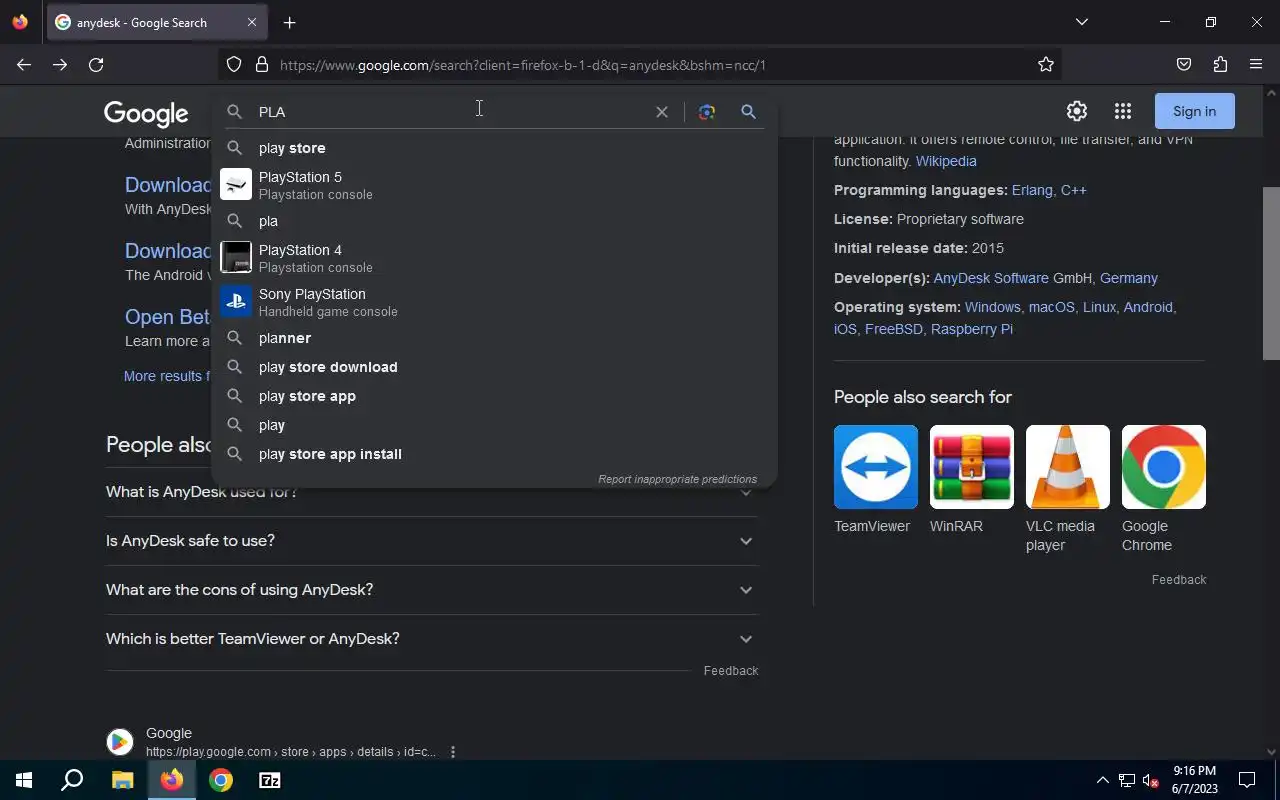Click the Firefox back arrow
This screenshot has width=1280, height=800.
[24, 65]
